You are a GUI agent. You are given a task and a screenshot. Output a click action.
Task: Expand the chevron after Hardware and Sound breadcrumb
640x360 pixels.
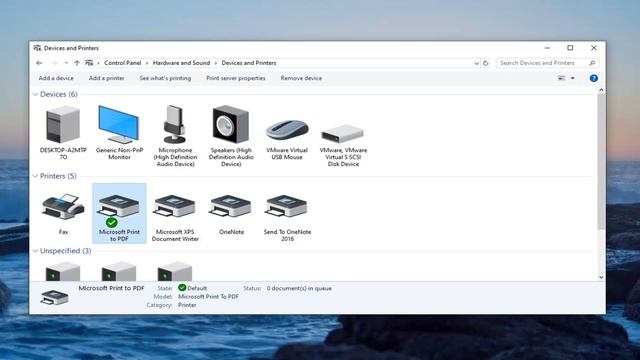click(x=216, y=63)
